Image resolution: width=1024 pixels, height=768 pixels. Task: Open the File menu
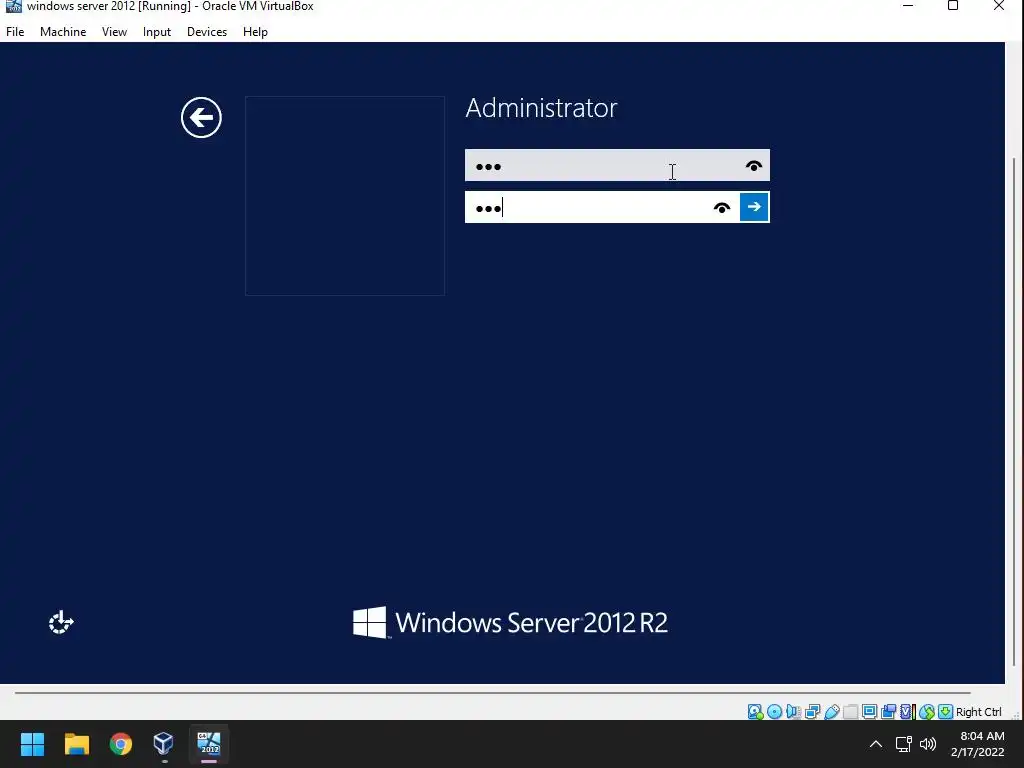tap(15, 31)
